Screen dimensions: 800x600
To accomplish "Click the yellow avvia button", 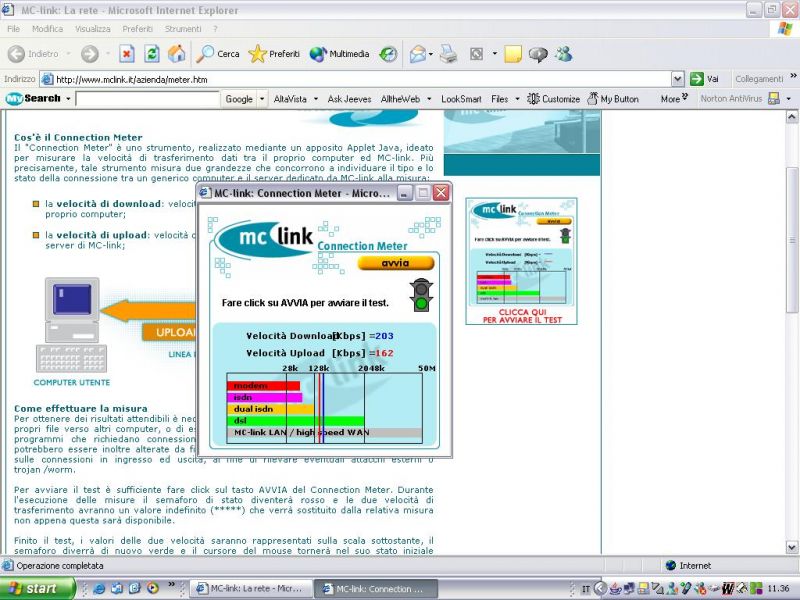I will [395, 263].
